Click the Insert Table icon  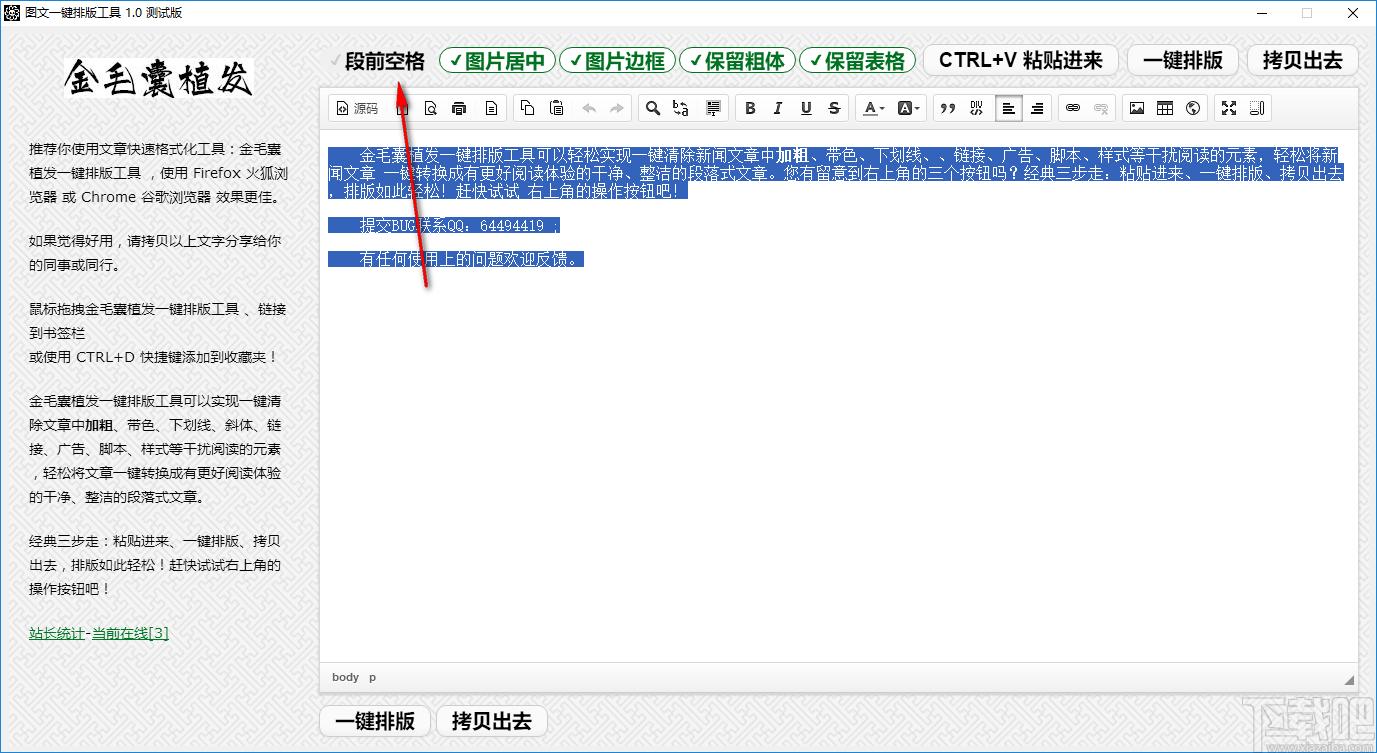(1165, 108)
